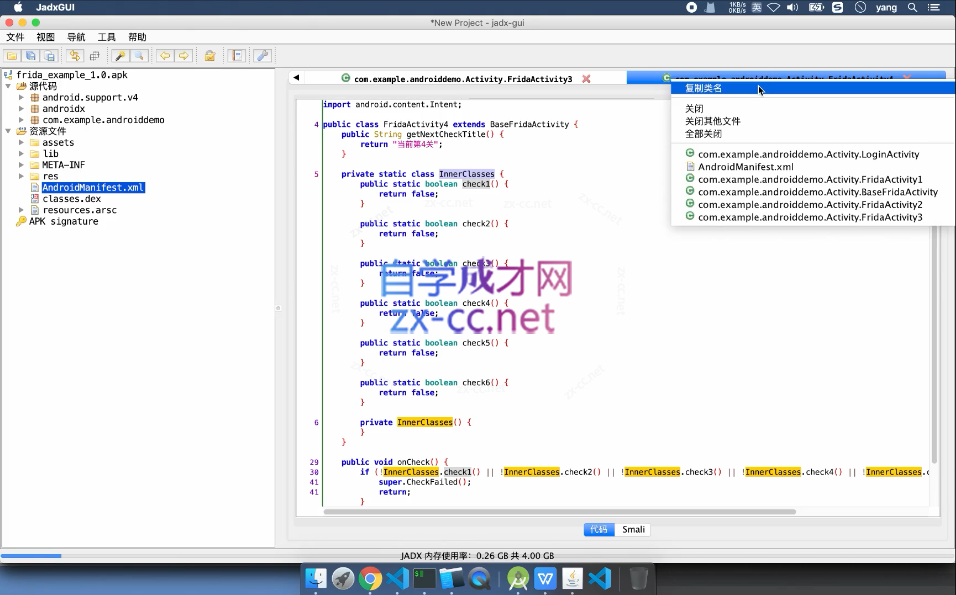The image size is (956, 595).
Task: Expand the resources.arsc node
Action: point(21,210)
